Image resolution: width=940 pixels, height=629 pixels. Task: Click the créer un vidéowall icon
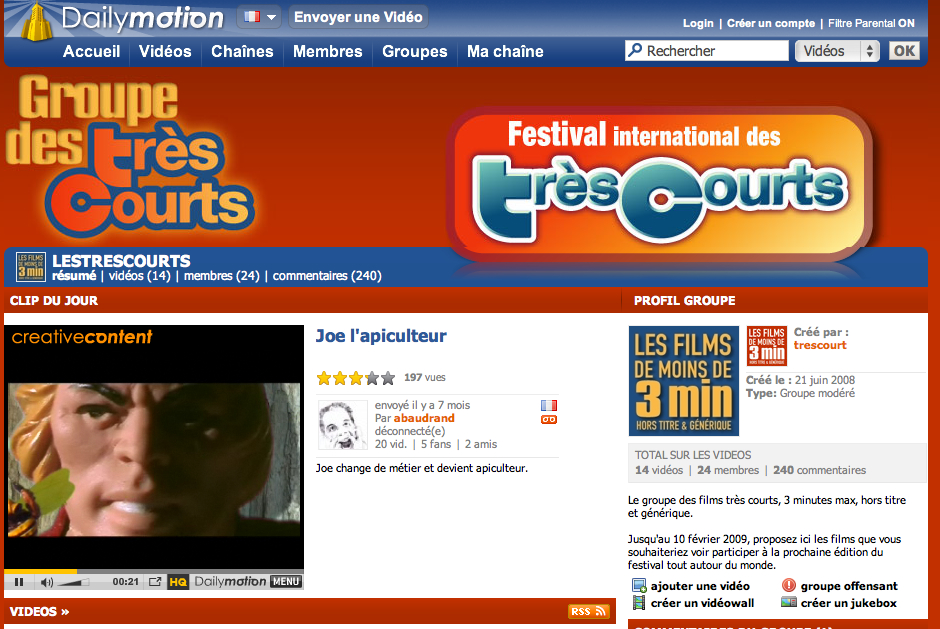coord(639,603)
